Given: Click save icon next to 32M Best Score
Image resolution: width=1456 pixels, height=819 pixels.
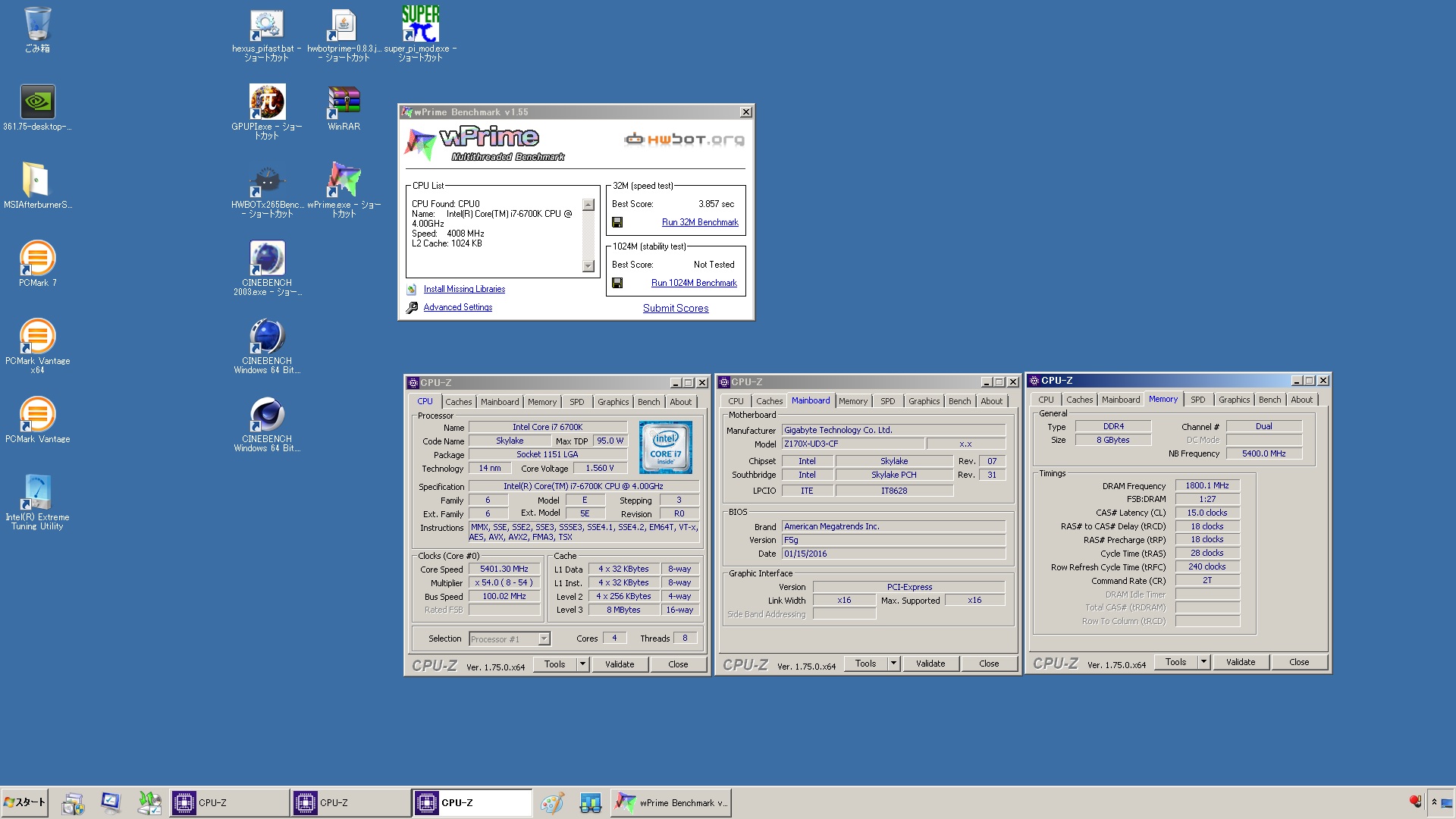Looking at the screenshot, I should point(617,222).
